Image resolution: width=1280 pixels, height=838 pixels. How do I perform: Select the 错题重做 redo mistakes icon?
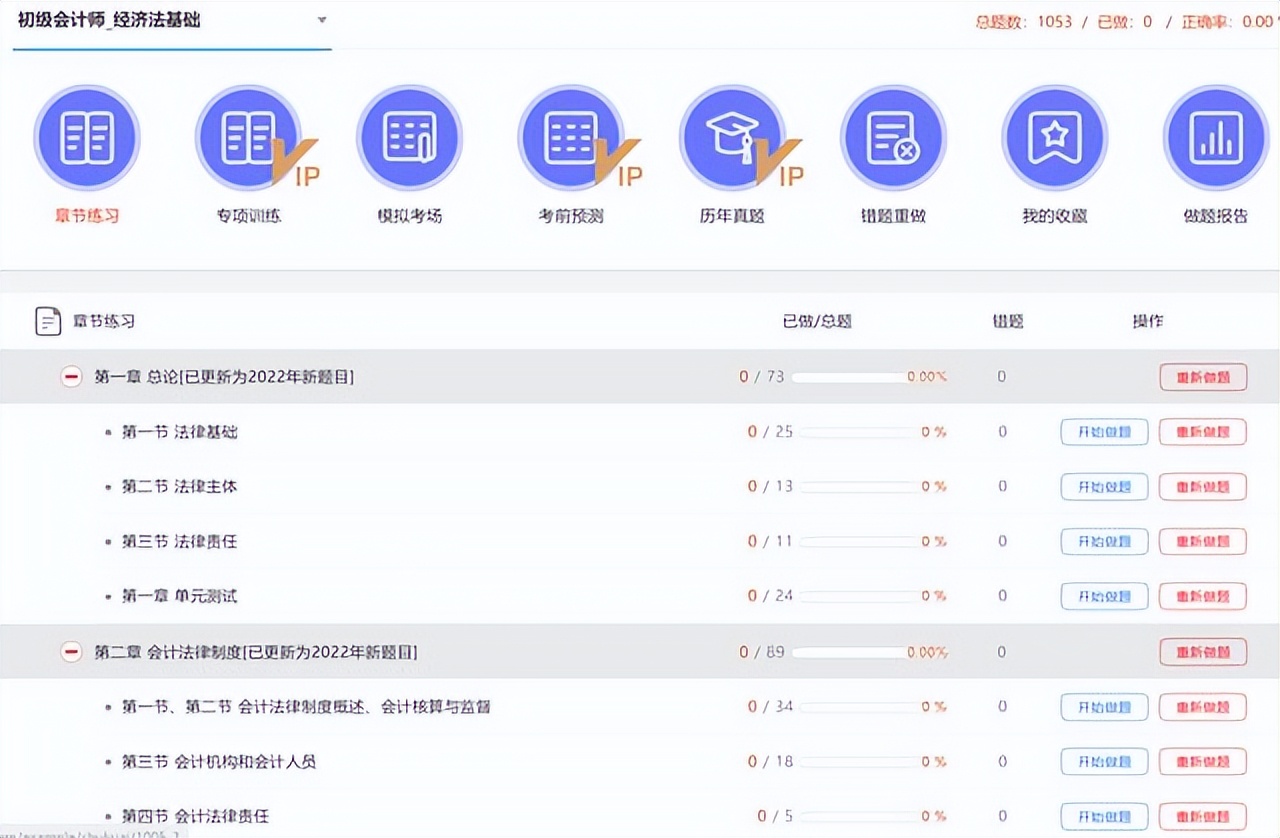(x=893, y=139)
